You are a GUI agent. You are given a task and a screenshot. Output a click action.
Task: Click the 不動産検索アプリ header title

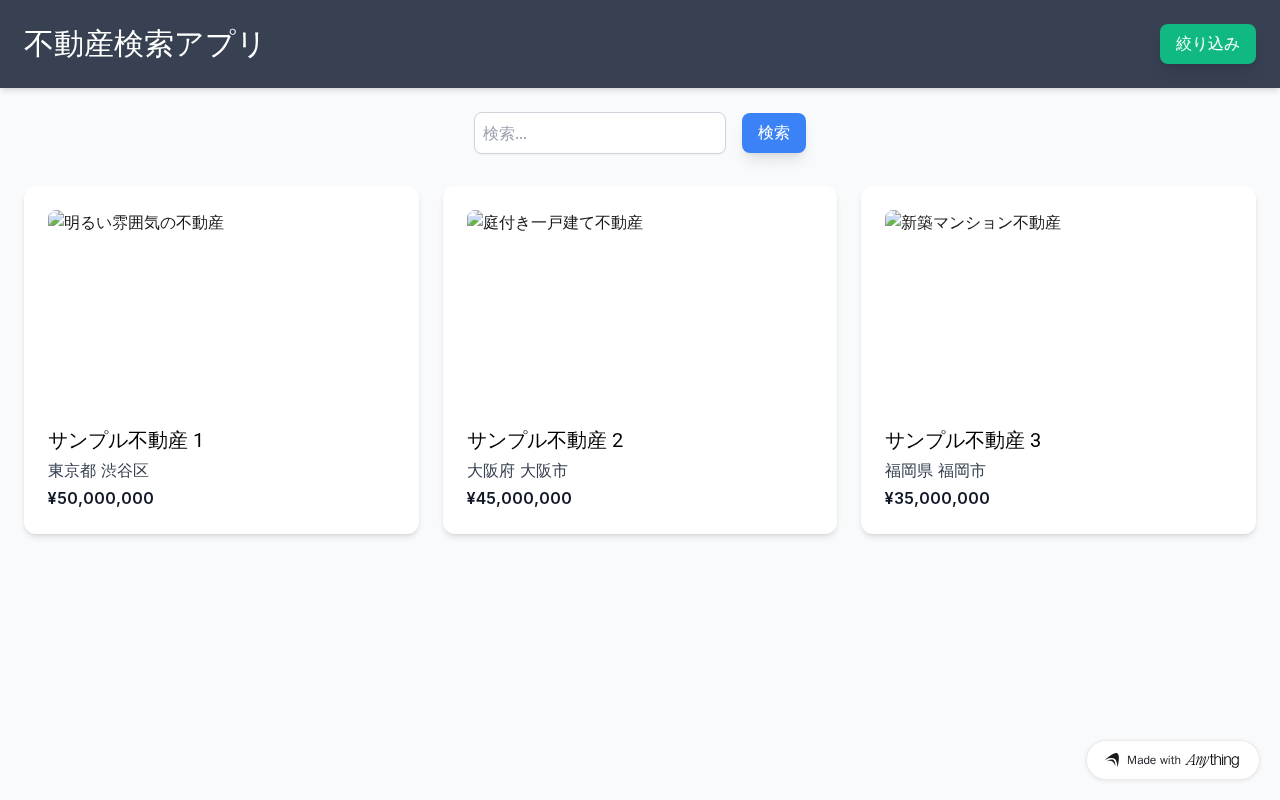click(x=144, y=44)
